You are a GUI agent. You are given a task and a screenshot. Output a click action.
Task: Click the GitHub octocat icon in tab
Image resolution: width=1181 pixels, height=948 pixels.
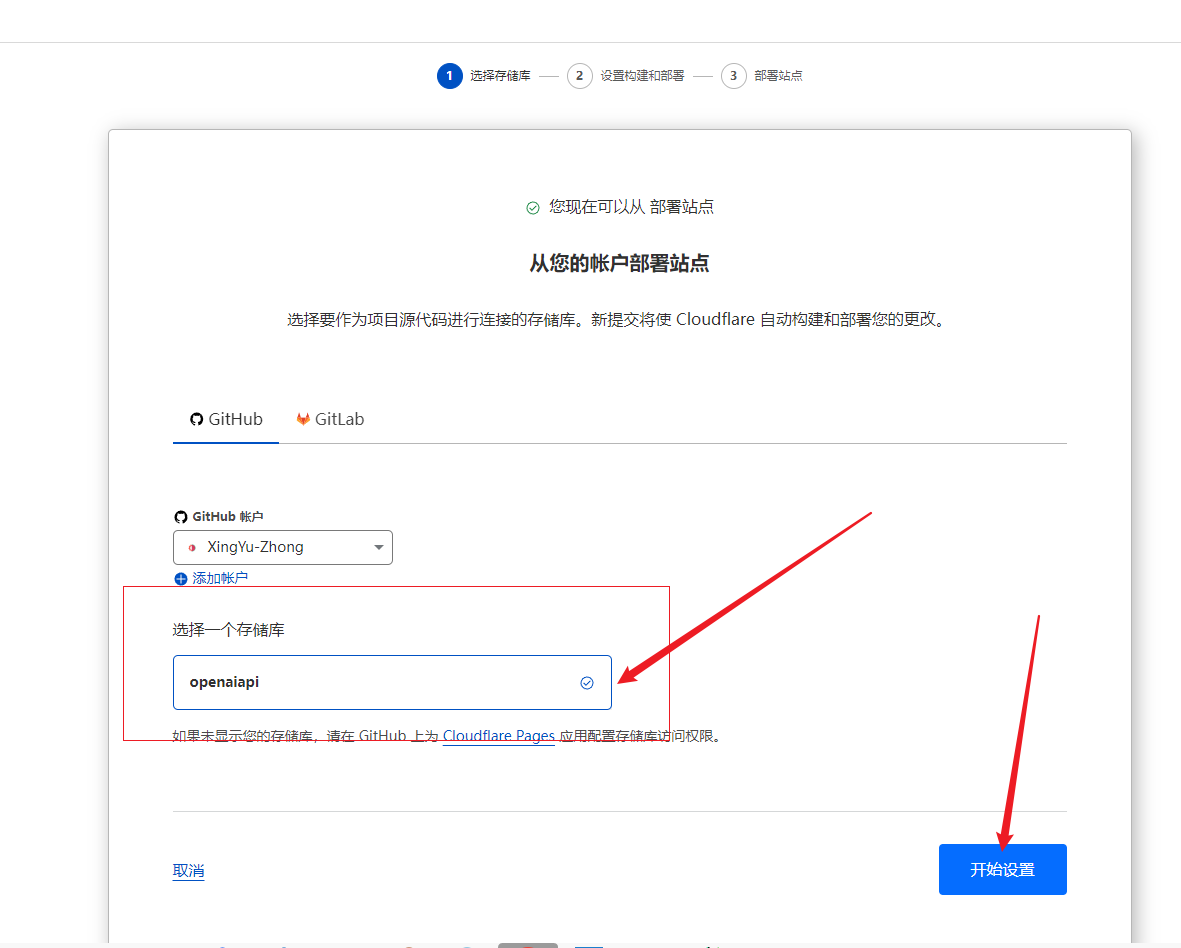(x=197, y=419)
